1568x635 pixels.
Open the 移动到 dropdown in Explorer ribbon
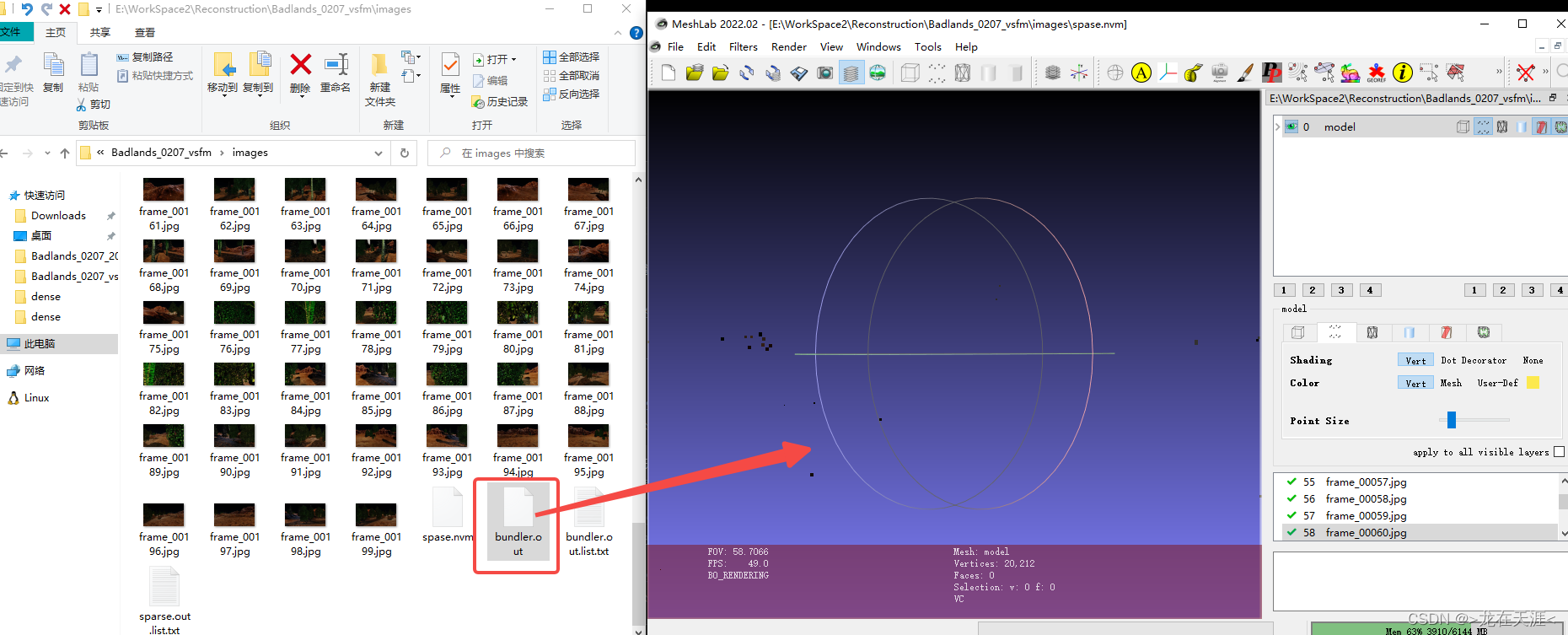pyautogui.click(x=223, y=95)
